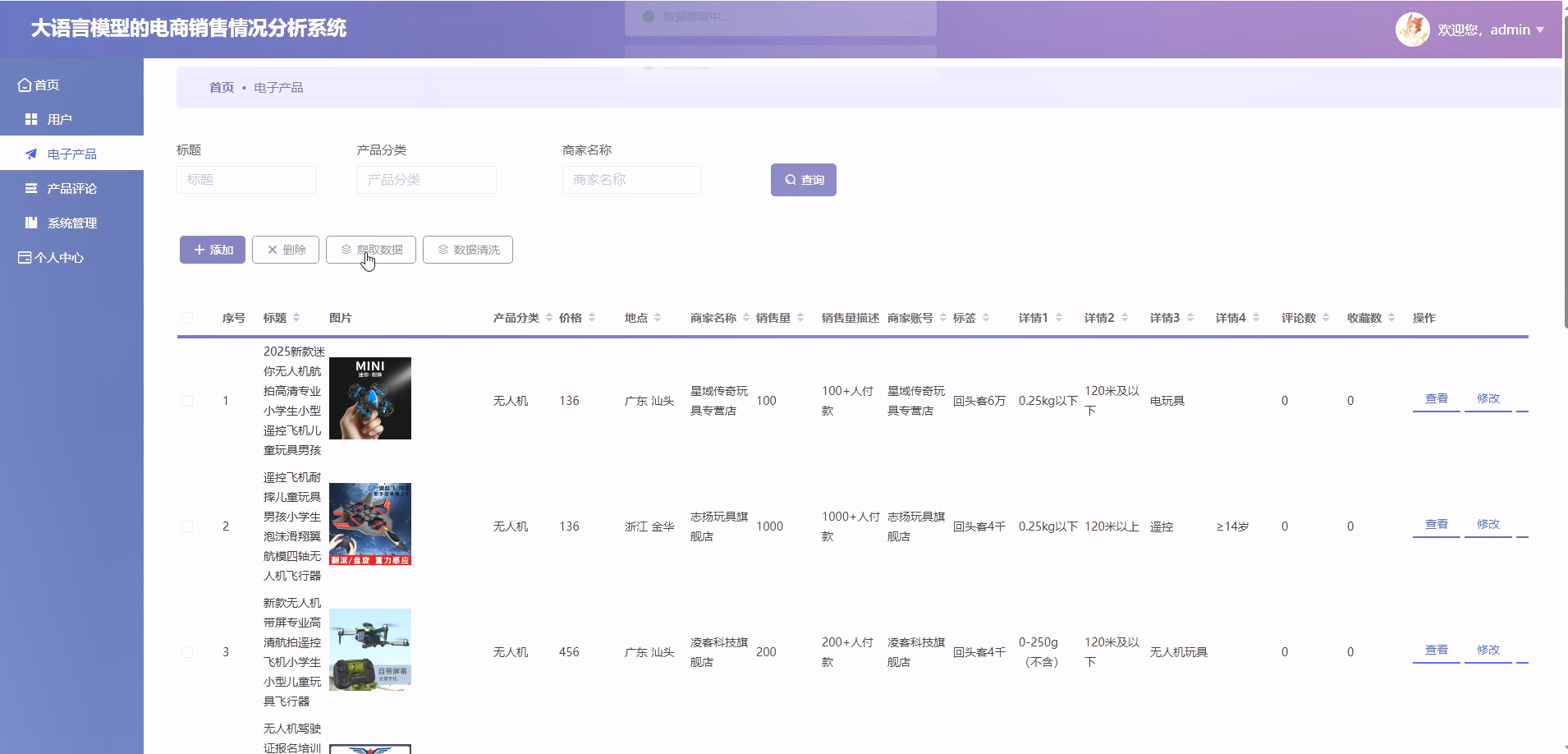Click 查看 for the 志扬玩具旗舰店 row
This screenshot has width=1568, height=754.
[x=1437, y=524]
